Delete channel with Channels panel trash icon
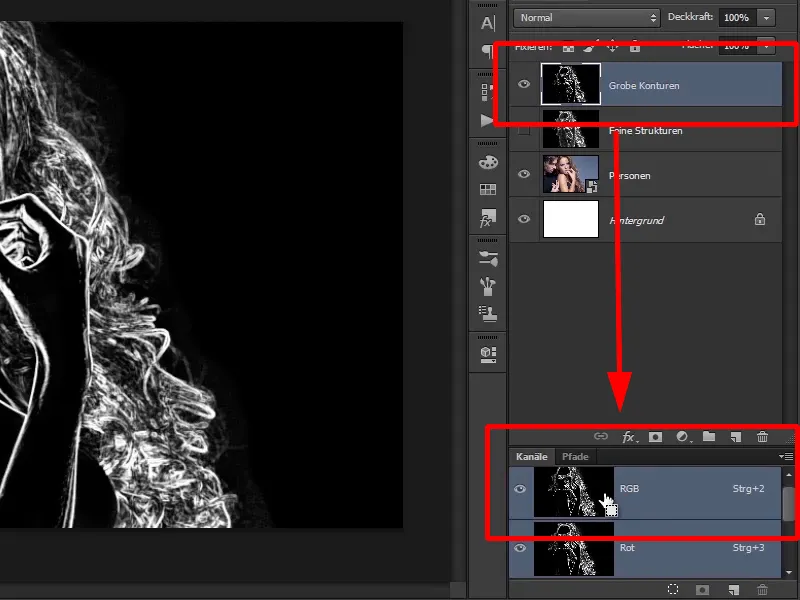Image resolution: width=800 pixels, height=600 pixels. [x=762, y=590]
